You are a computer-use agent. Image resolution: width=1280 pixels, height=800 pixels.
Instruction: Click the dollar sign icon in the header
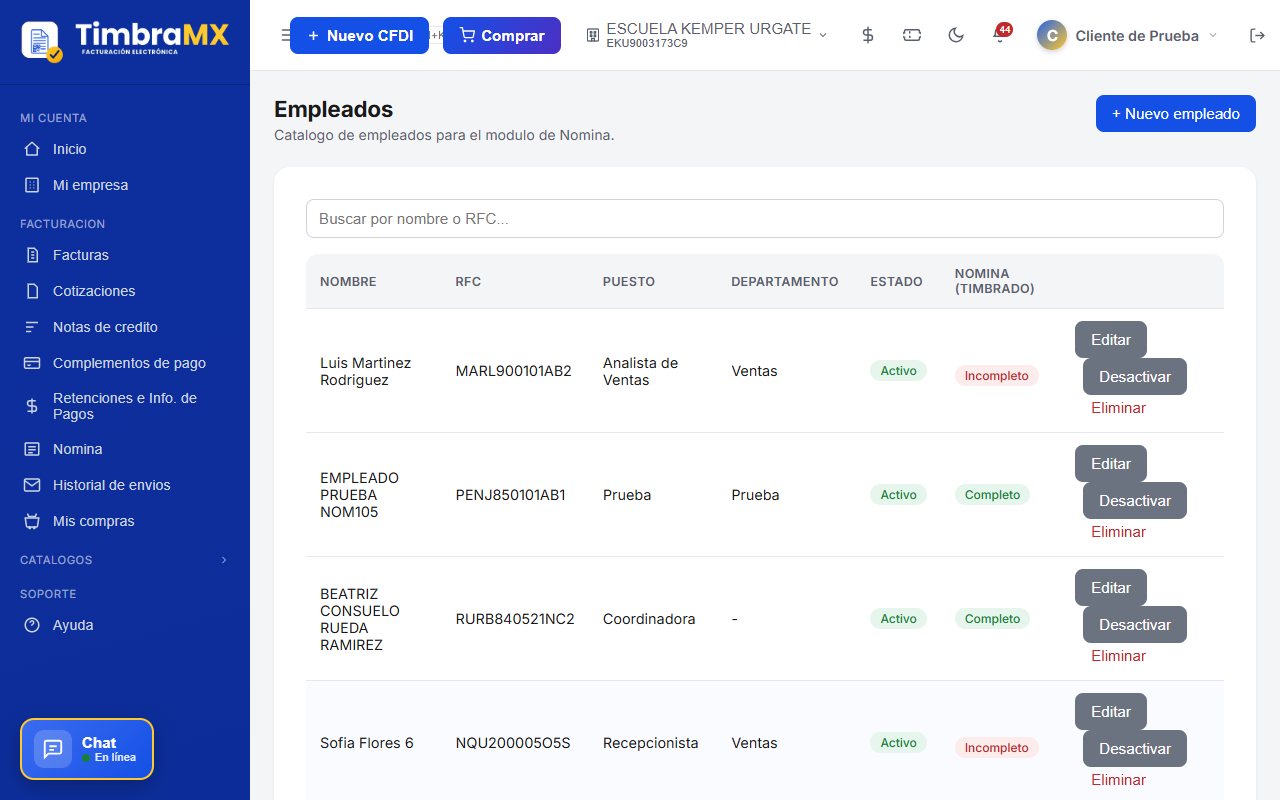click(x=868, y=35)
